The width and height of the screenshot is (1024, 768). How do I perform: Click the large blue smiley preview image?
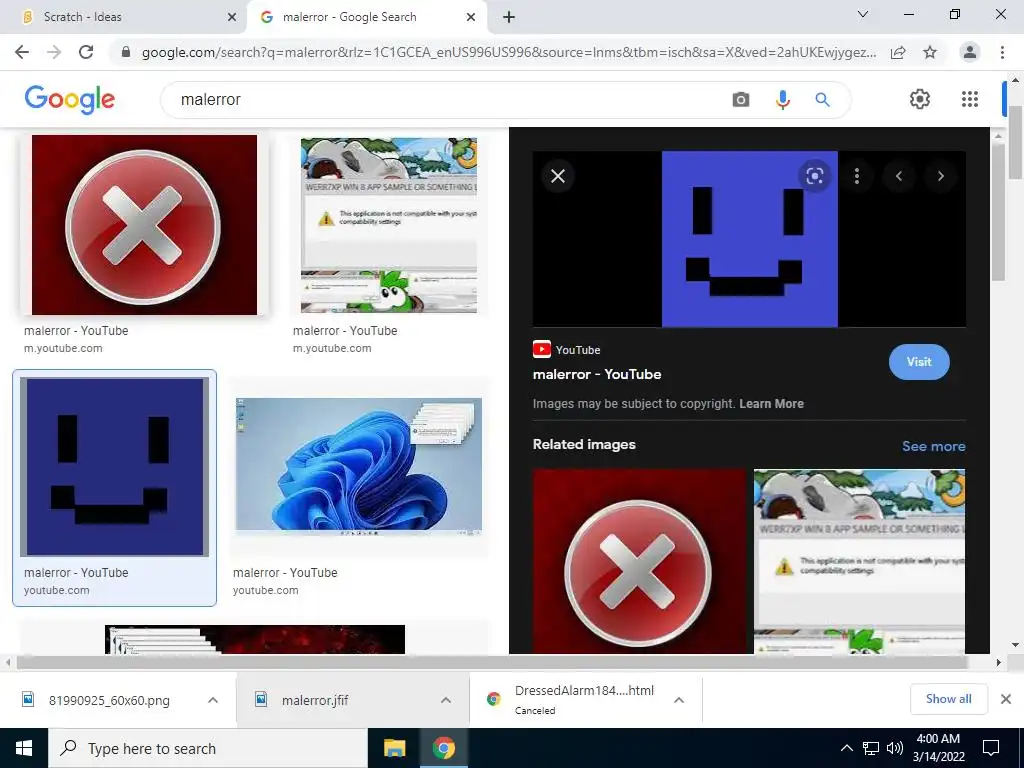[x=750, y=239]
